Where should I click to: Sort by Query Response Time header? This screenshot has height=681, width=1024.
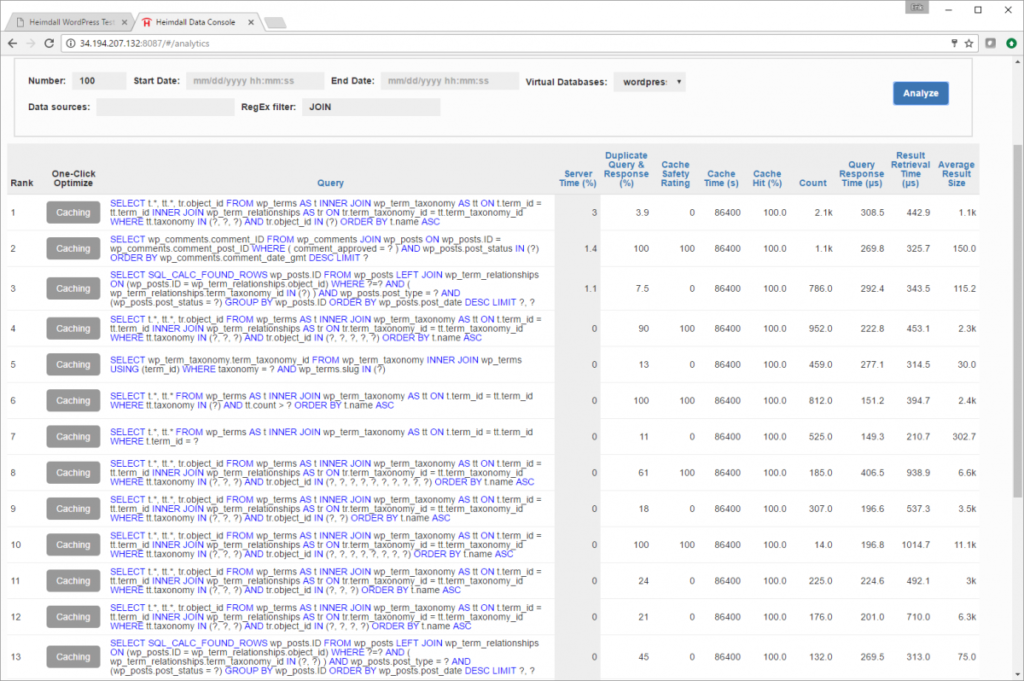tap(861, 174)
